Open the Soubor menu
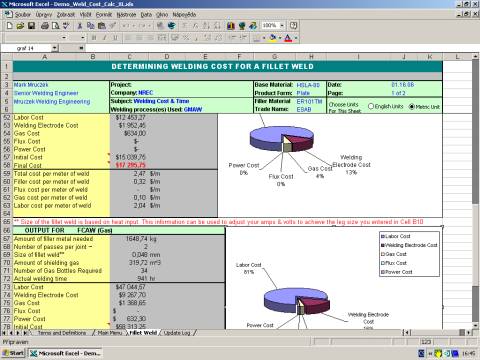480x360 pixels. [22, 15]
